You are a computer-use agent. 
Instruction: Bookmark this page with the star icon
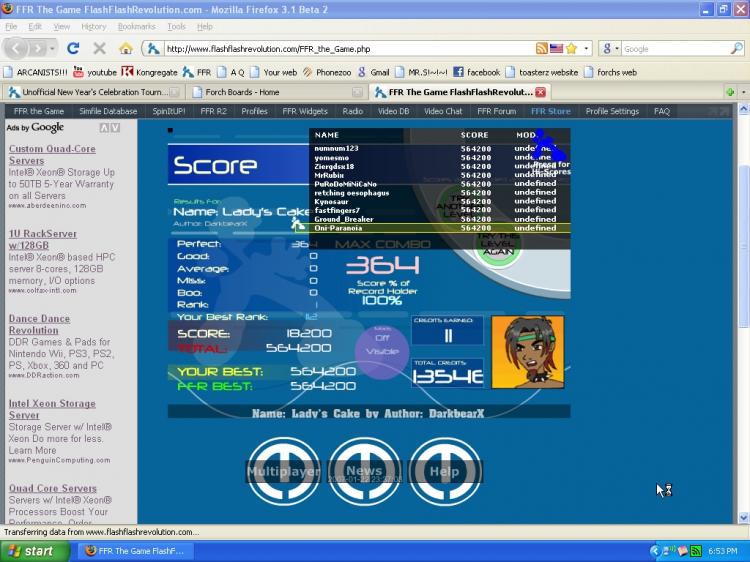(571, 48)
